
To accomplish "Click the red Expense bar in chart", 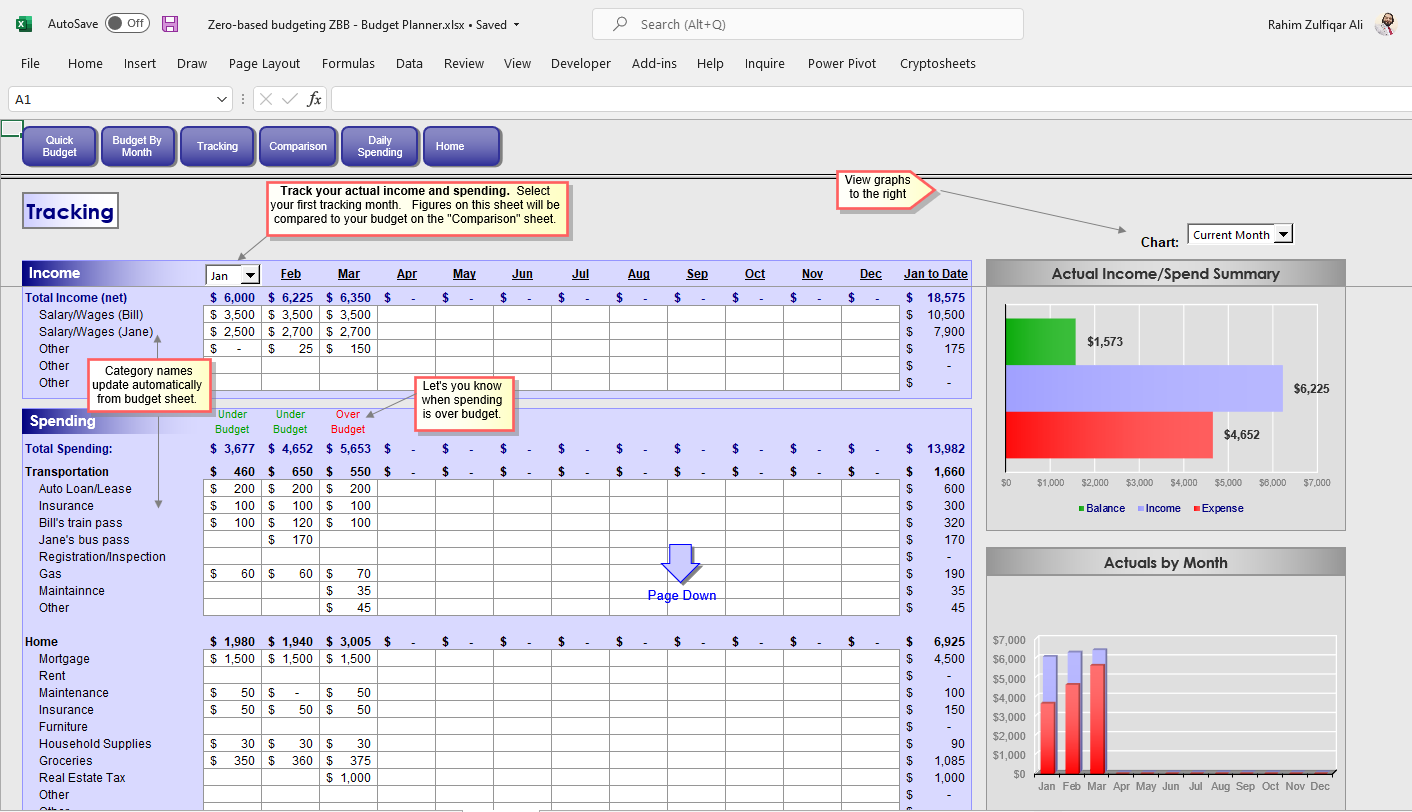I will point(1109,435).
